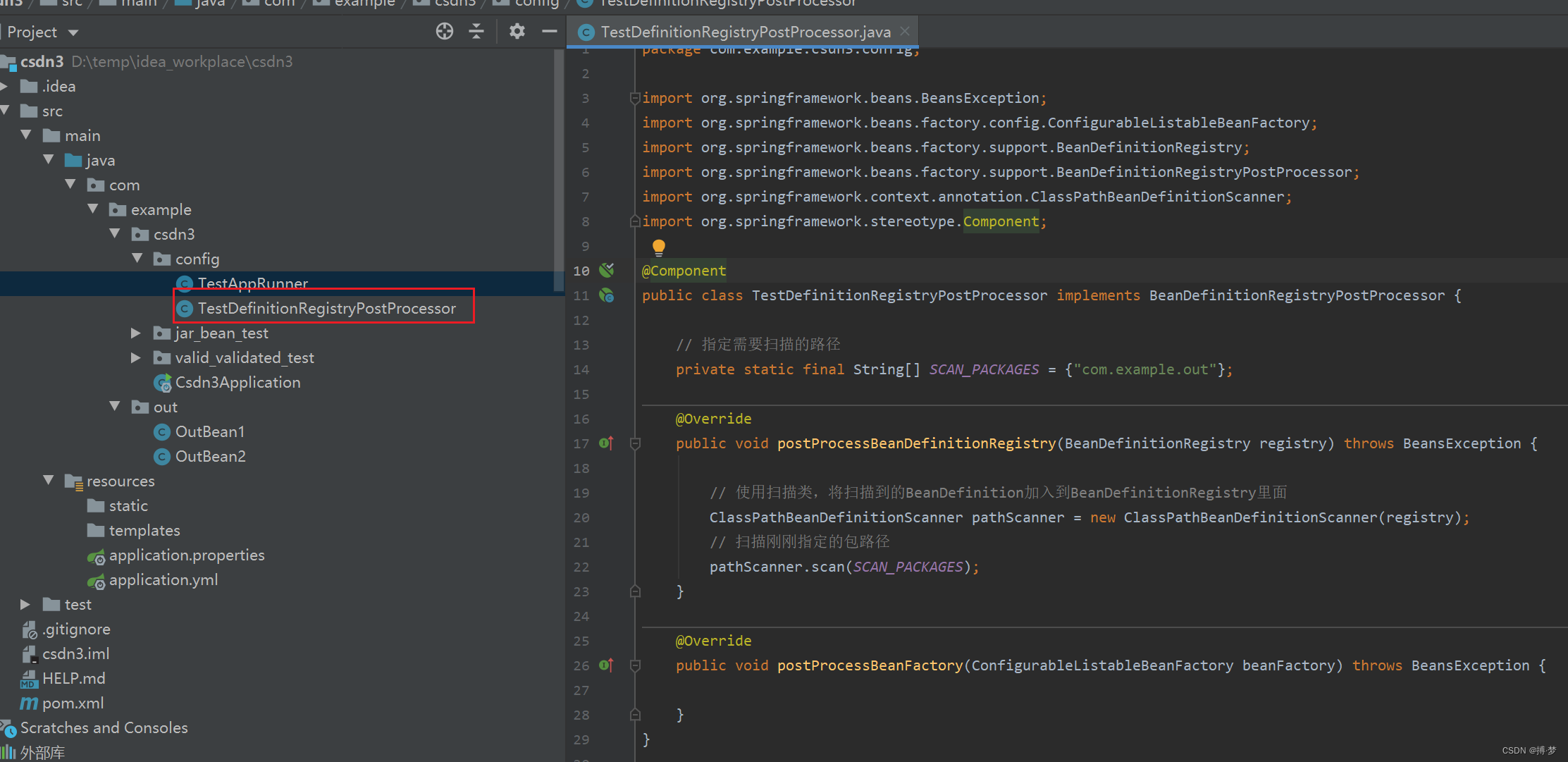This screenshot has height=762, width=1568.
Task: Open HELP.md file
Action: (x=73, y=678)
